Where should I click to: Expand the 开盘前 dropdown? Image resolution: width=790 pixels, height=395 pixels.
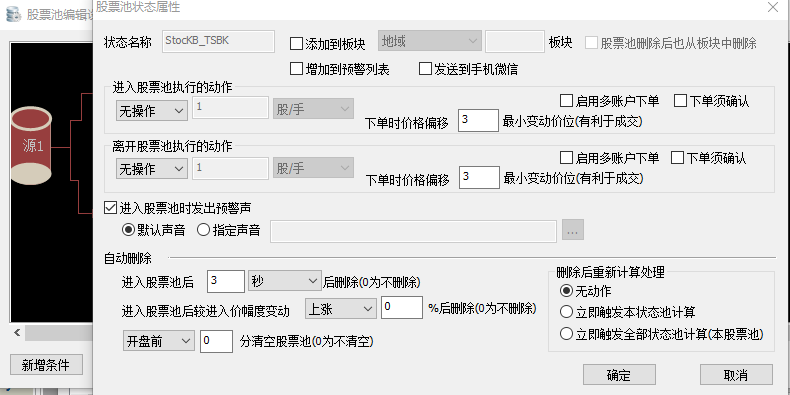tap(158, 341)
